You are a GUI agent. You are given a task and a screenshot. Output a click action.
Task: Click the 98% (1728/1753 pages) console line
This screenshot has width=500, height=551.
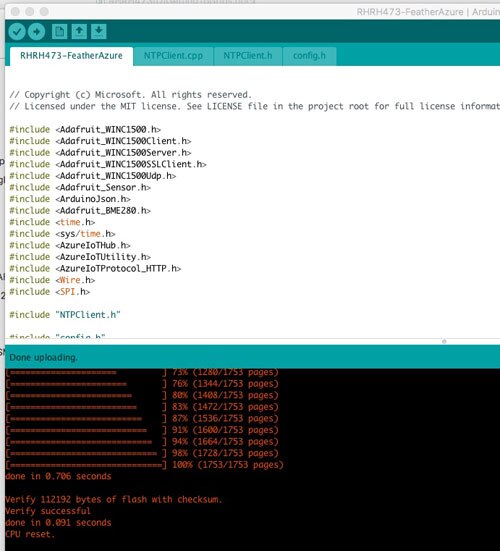[x=142, y=453]
